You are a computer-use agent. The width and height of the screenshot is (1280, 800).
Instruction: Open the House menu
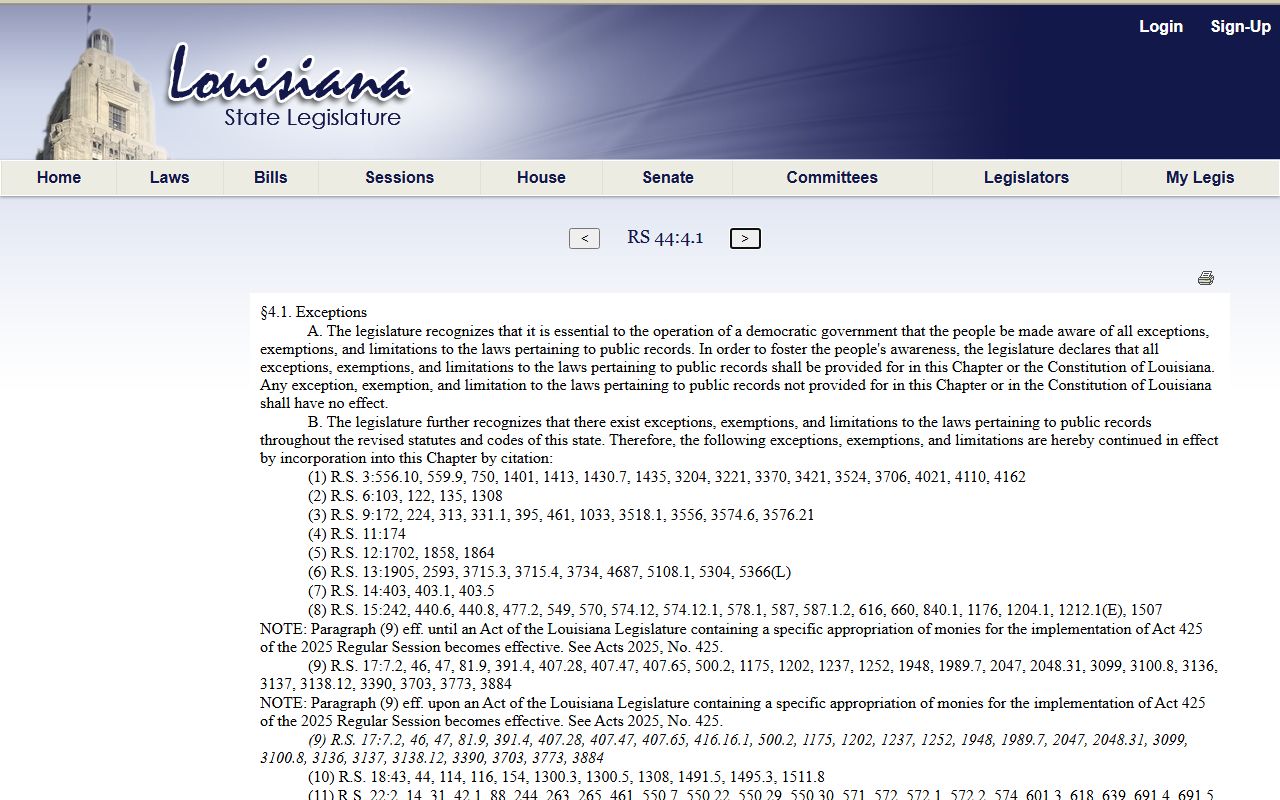click(x=541, y=177)
